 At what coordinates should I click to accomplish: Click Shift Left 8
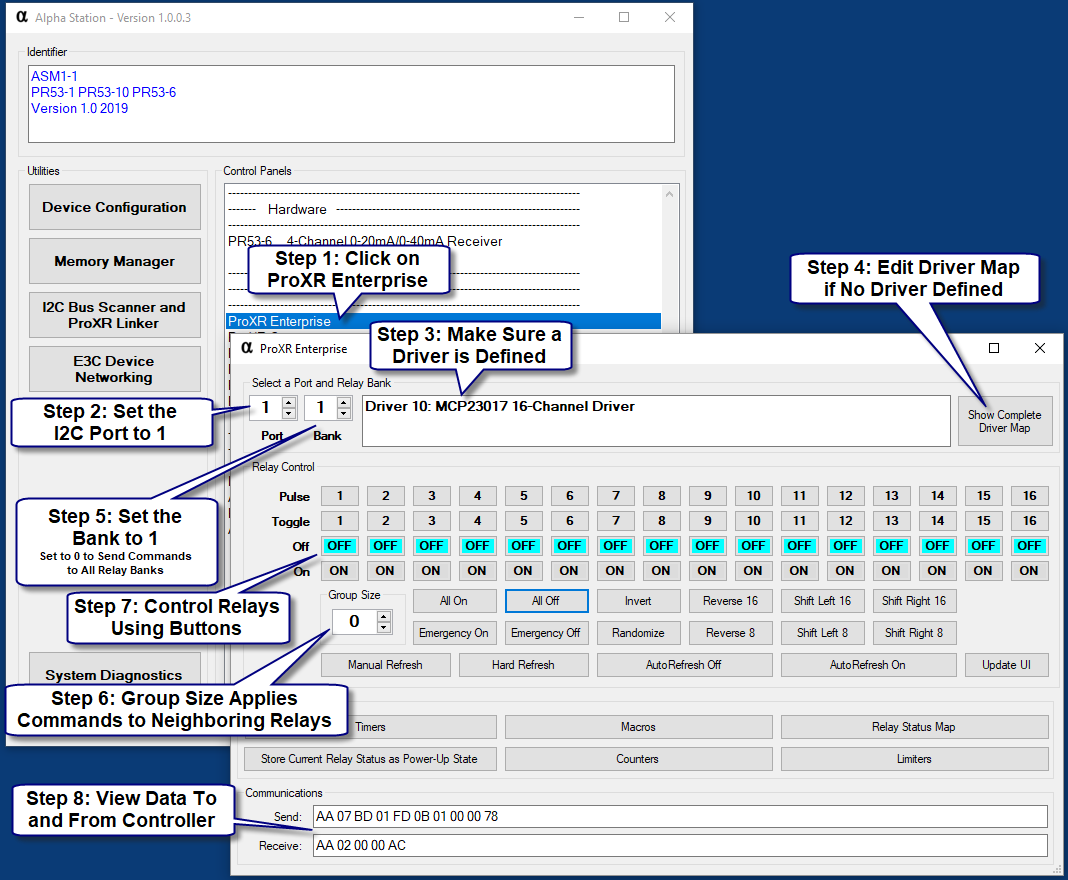coord(823,633)
